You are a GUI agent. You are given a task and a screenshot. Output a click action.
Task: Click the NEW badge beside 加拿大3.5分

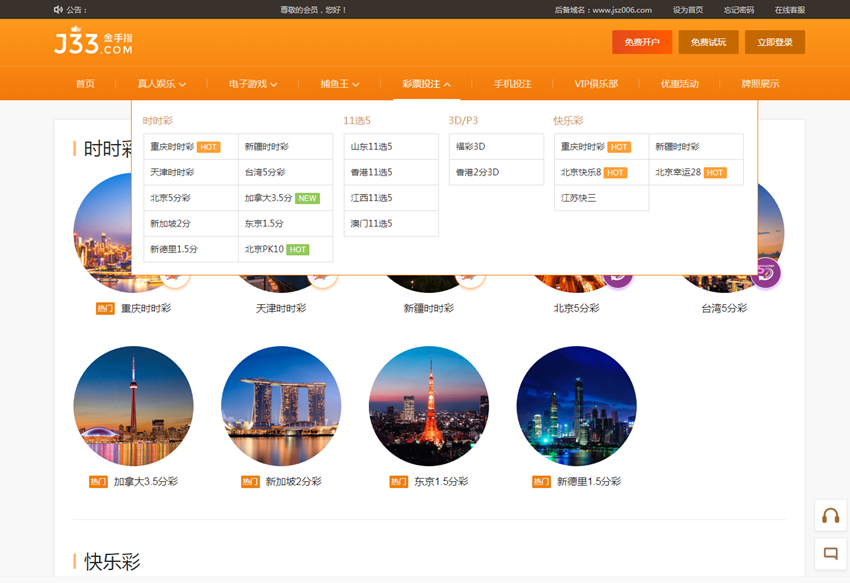coord(308,198)
